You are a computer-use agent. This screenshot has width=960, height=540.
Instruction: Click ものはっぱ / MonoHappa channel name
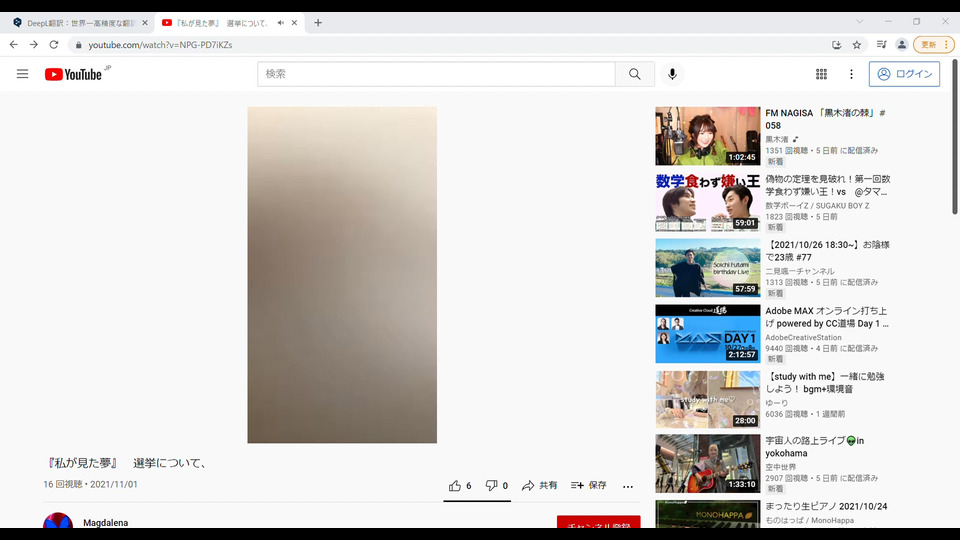[809, 520]
